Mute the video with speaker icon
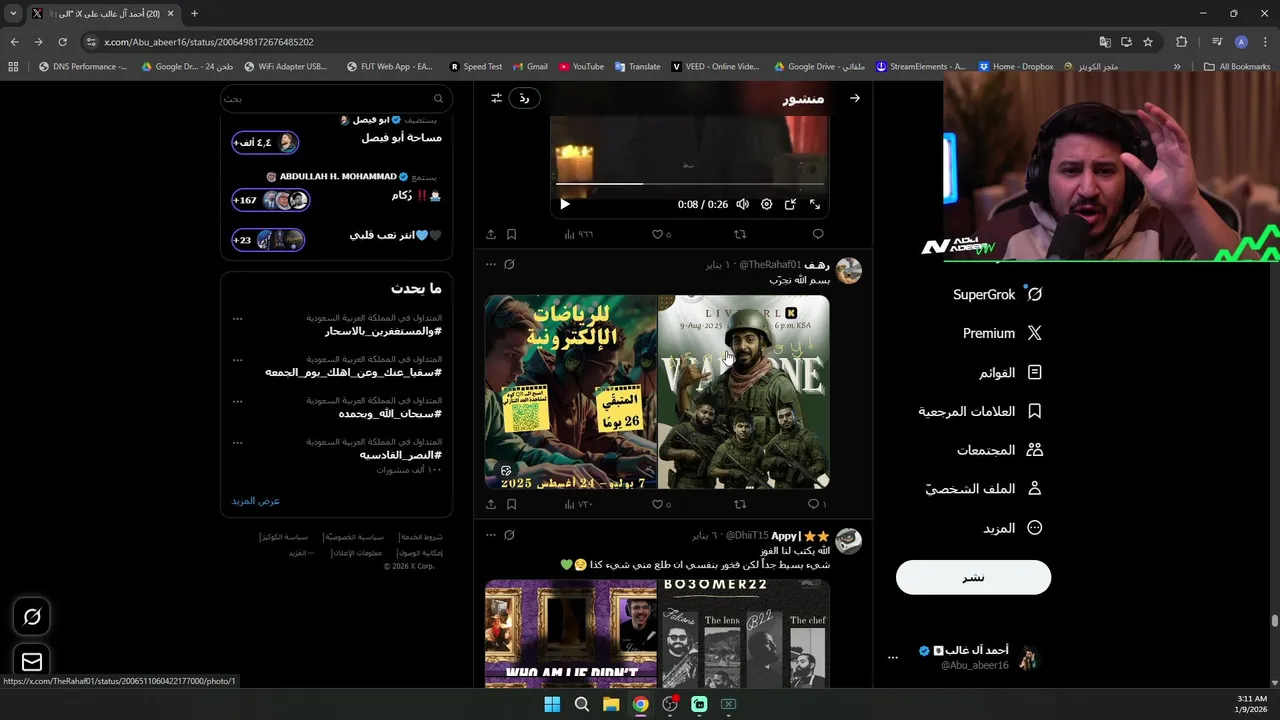The width and height of the screenshot is (1280, 720). point(742,204)
